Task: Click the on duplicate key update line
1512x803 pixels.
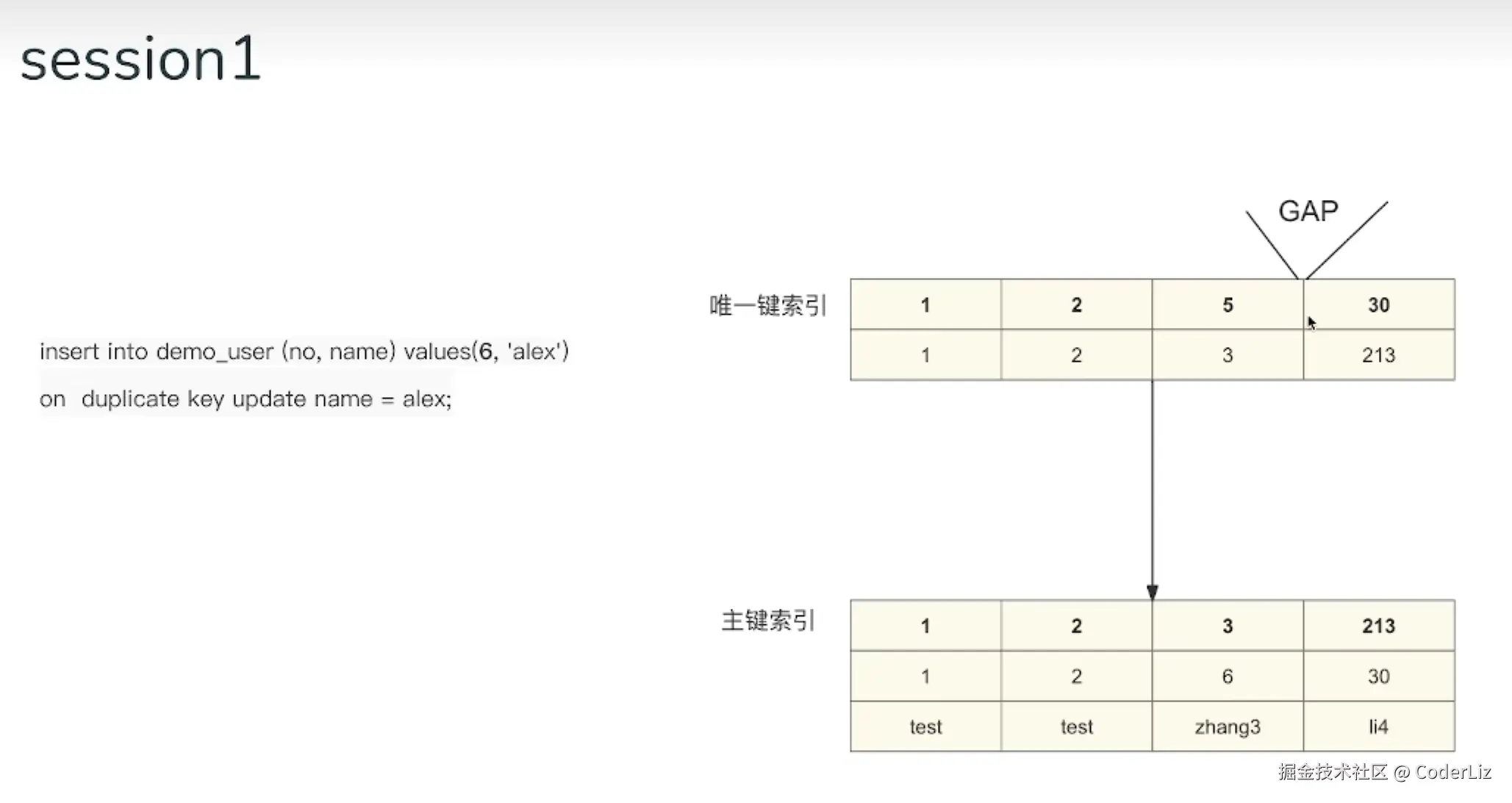Action: point(246,399)
